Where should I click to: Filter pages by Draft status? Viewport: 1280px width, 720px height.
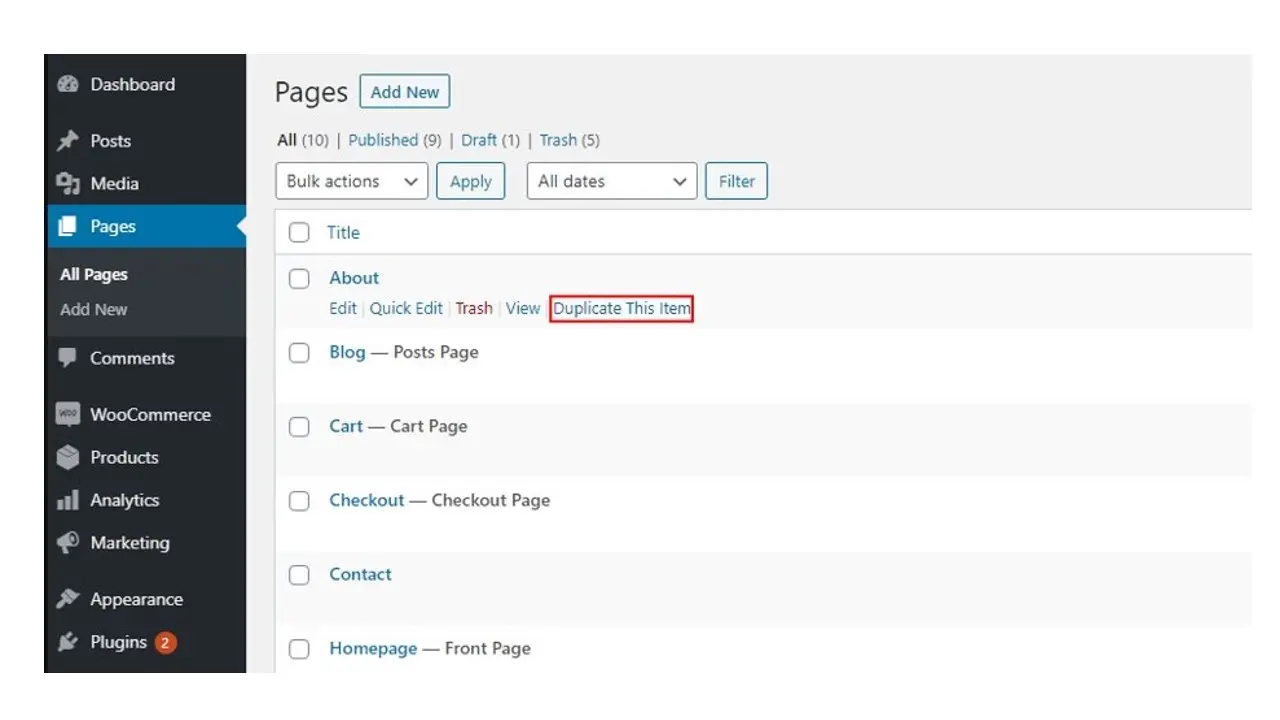click(x=479, y=140)
